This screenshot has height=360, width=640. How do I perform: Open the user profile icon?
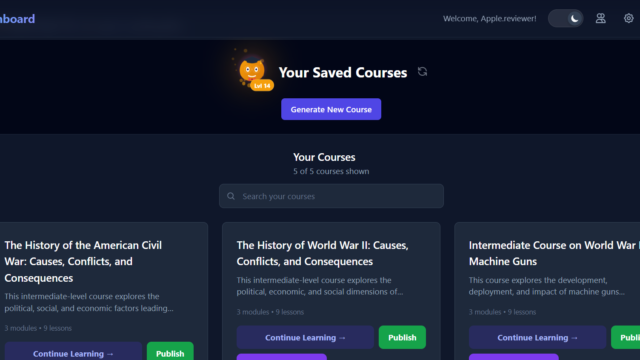600,18
